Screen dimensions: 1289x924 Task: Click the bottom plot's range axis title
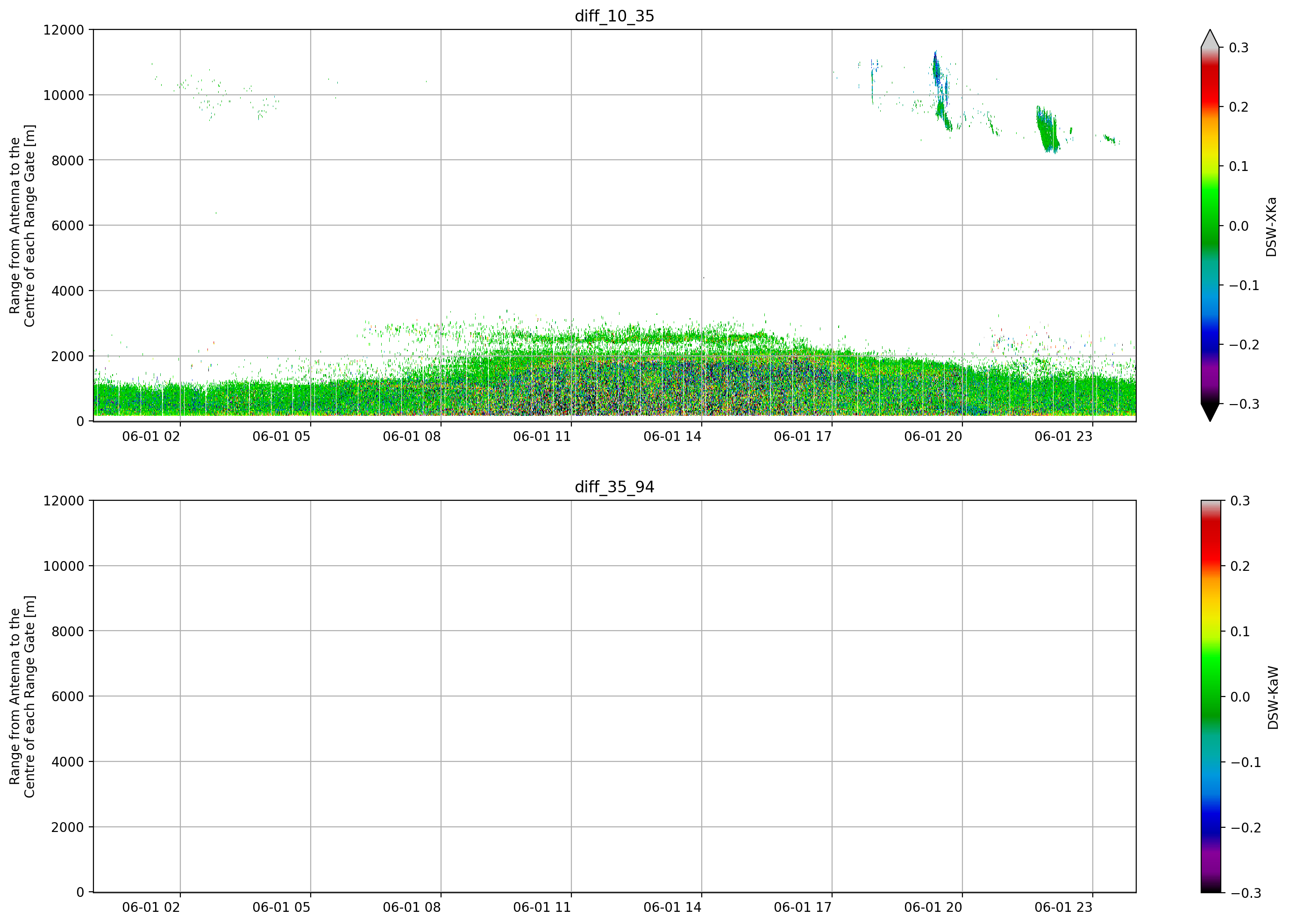point(22,697)
